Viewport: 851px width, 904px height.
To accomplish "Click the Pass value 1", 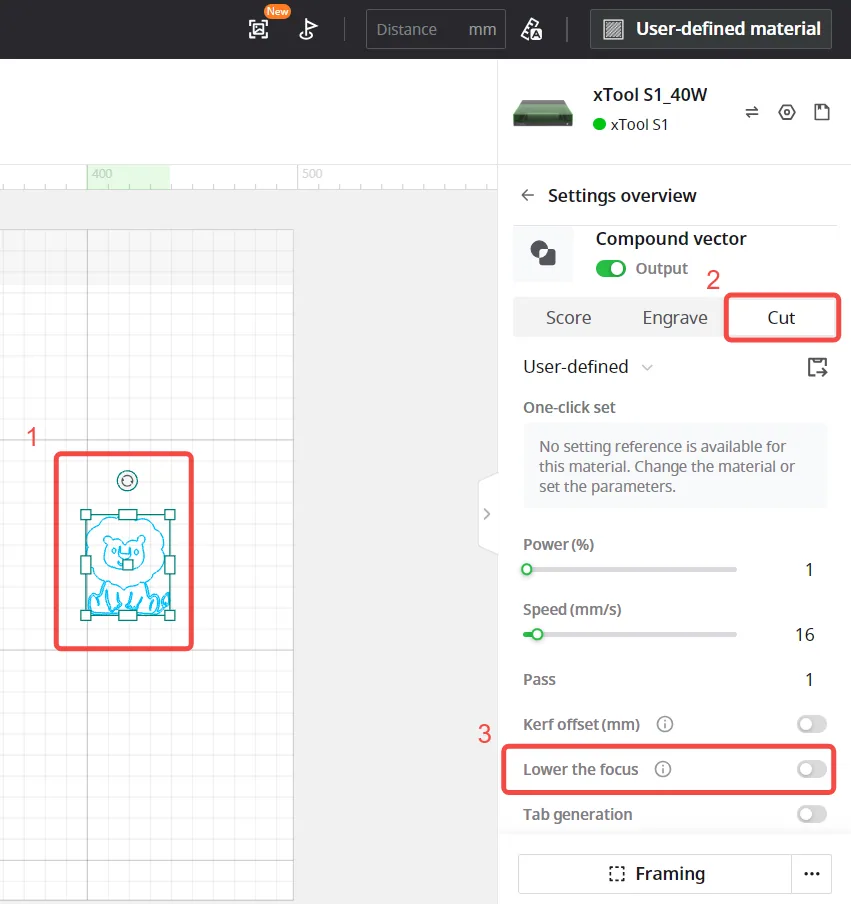I will pyautogui.click(x=809, y=680).
